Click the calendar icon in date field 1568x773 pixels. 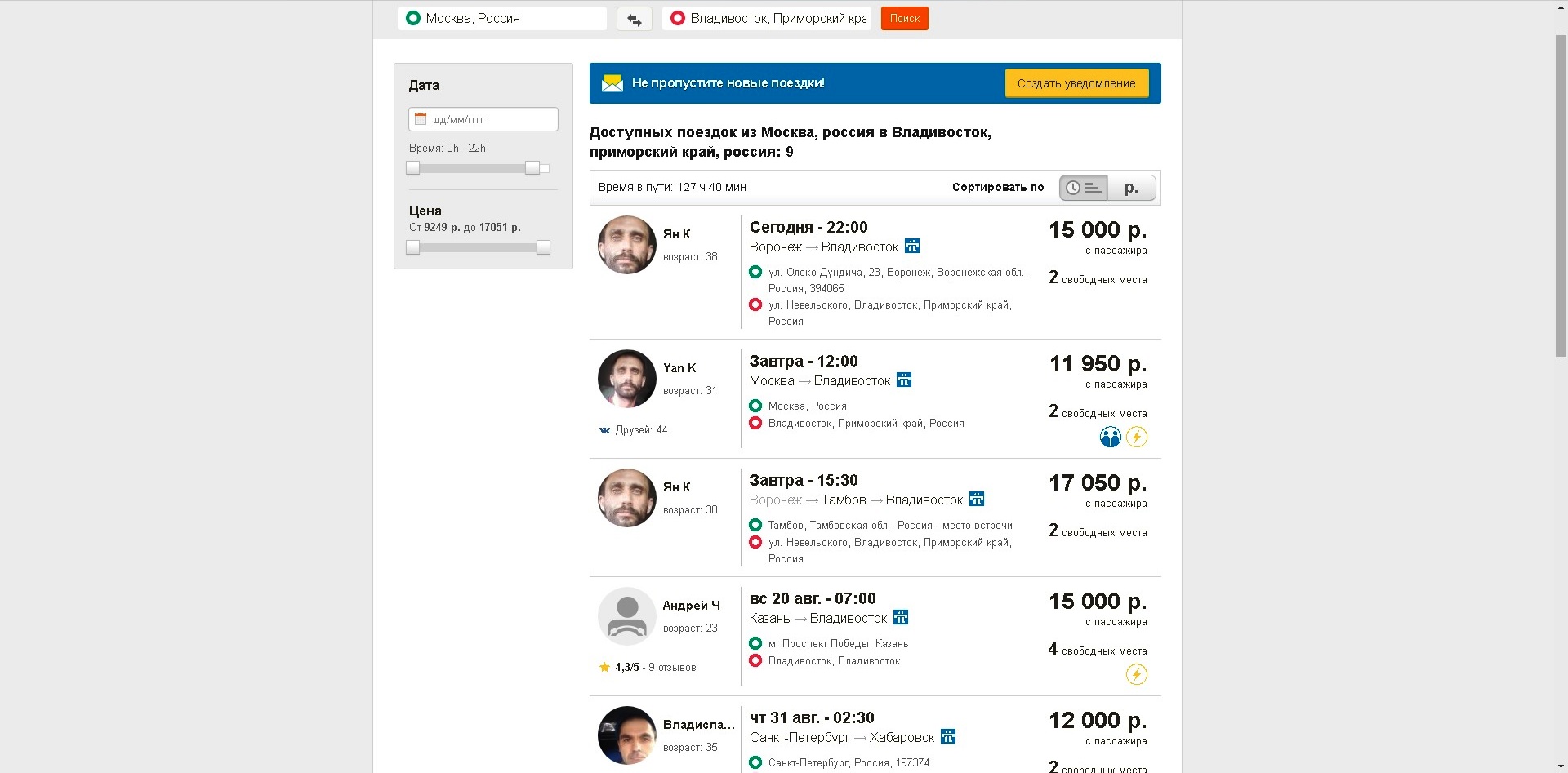[x=421, y=119]
